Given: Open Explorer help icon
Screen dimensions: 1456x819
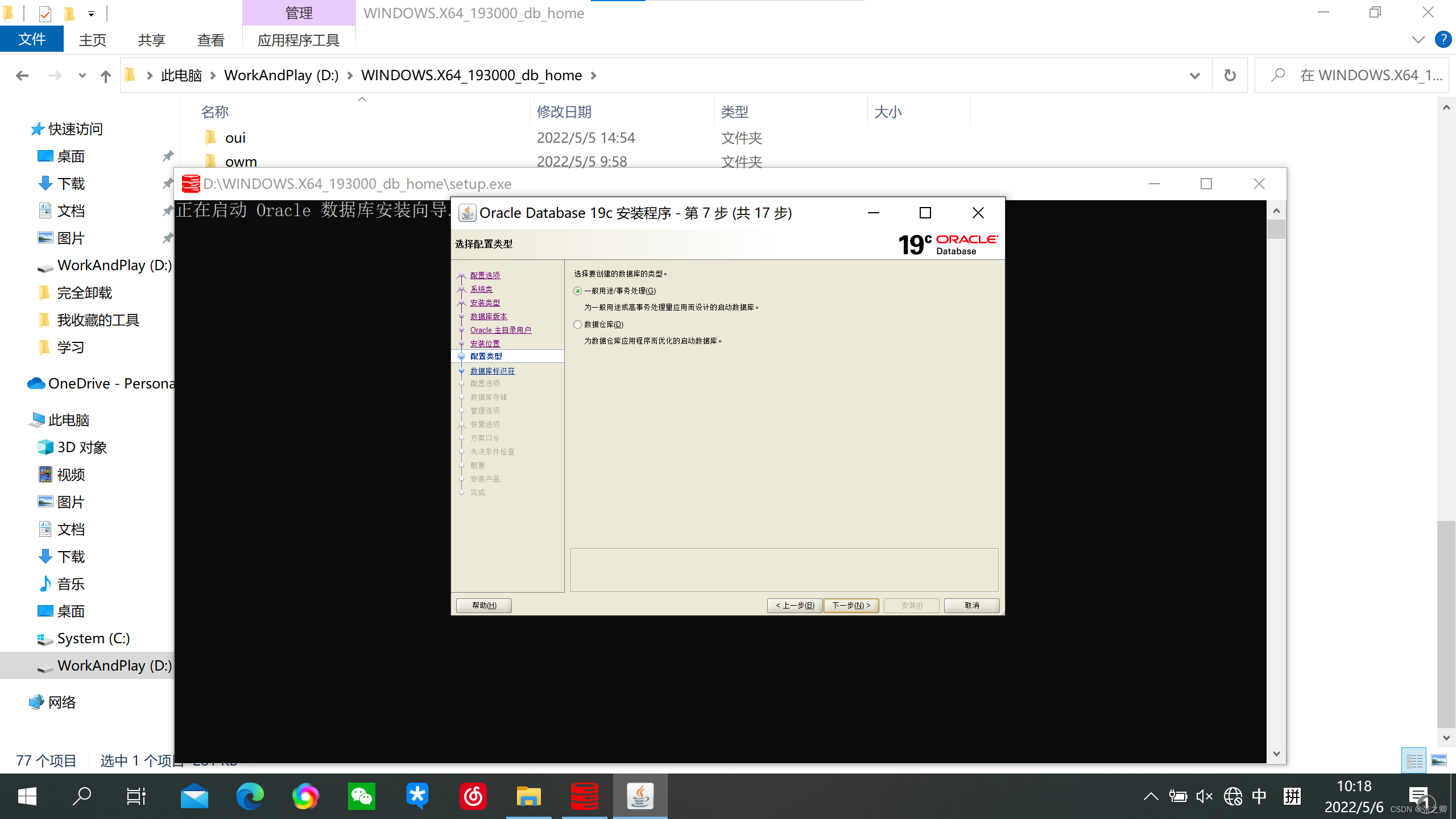Looking at the screenshot, I should point(1443,39).
